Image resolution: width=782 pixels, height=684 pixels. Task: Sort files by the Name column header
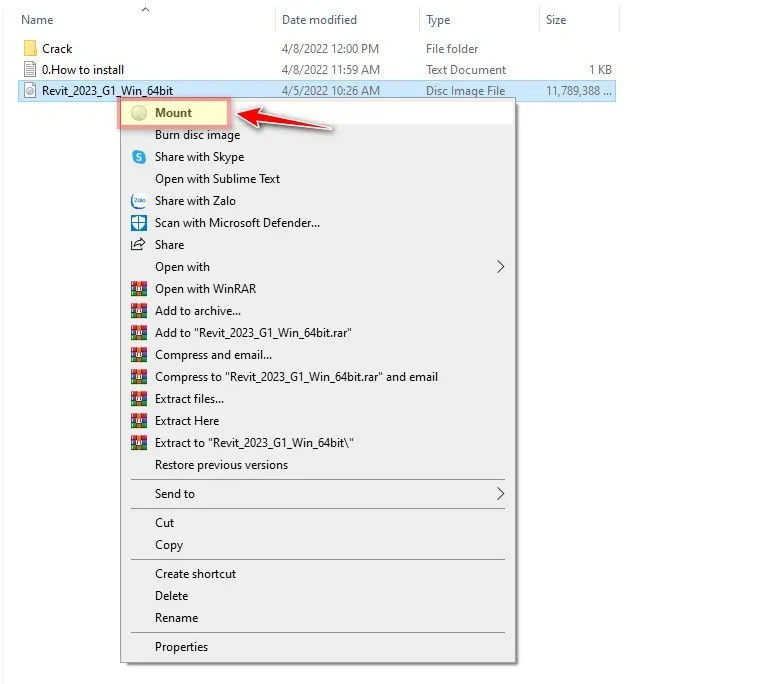click(37, 20)
